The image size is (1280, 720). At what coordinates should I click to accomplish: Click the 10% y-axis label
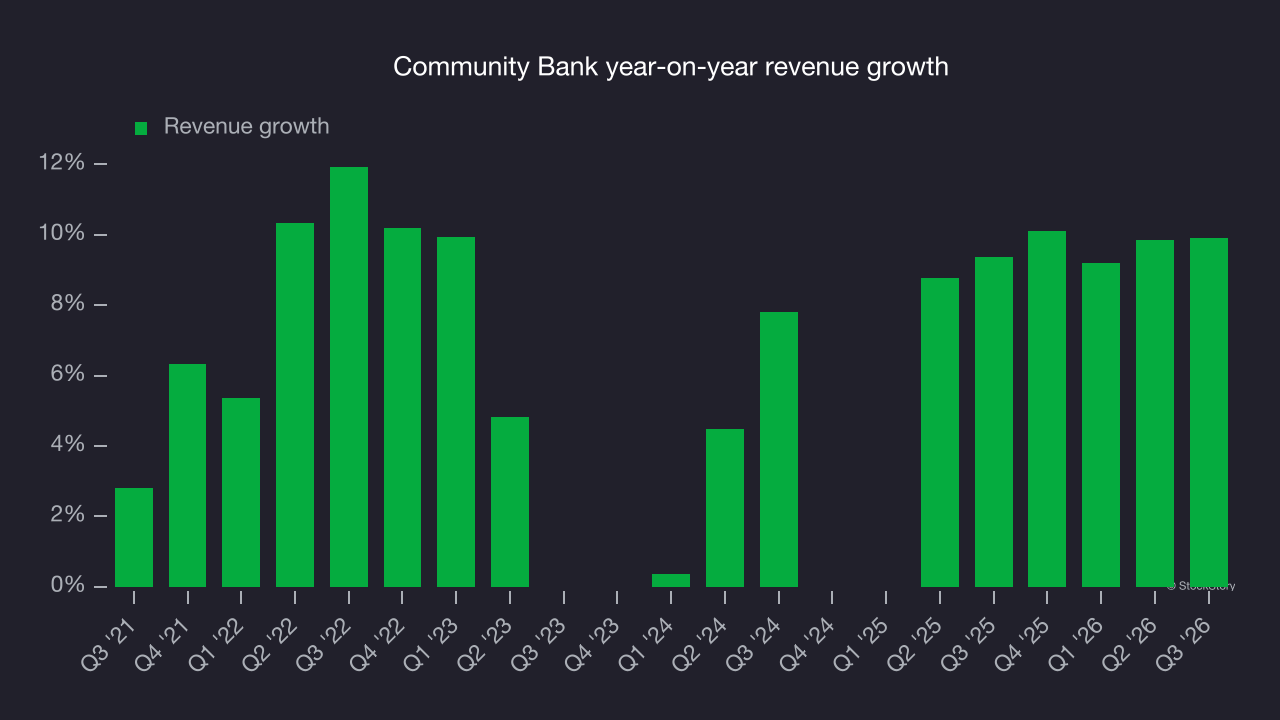(x=60, y=233)
